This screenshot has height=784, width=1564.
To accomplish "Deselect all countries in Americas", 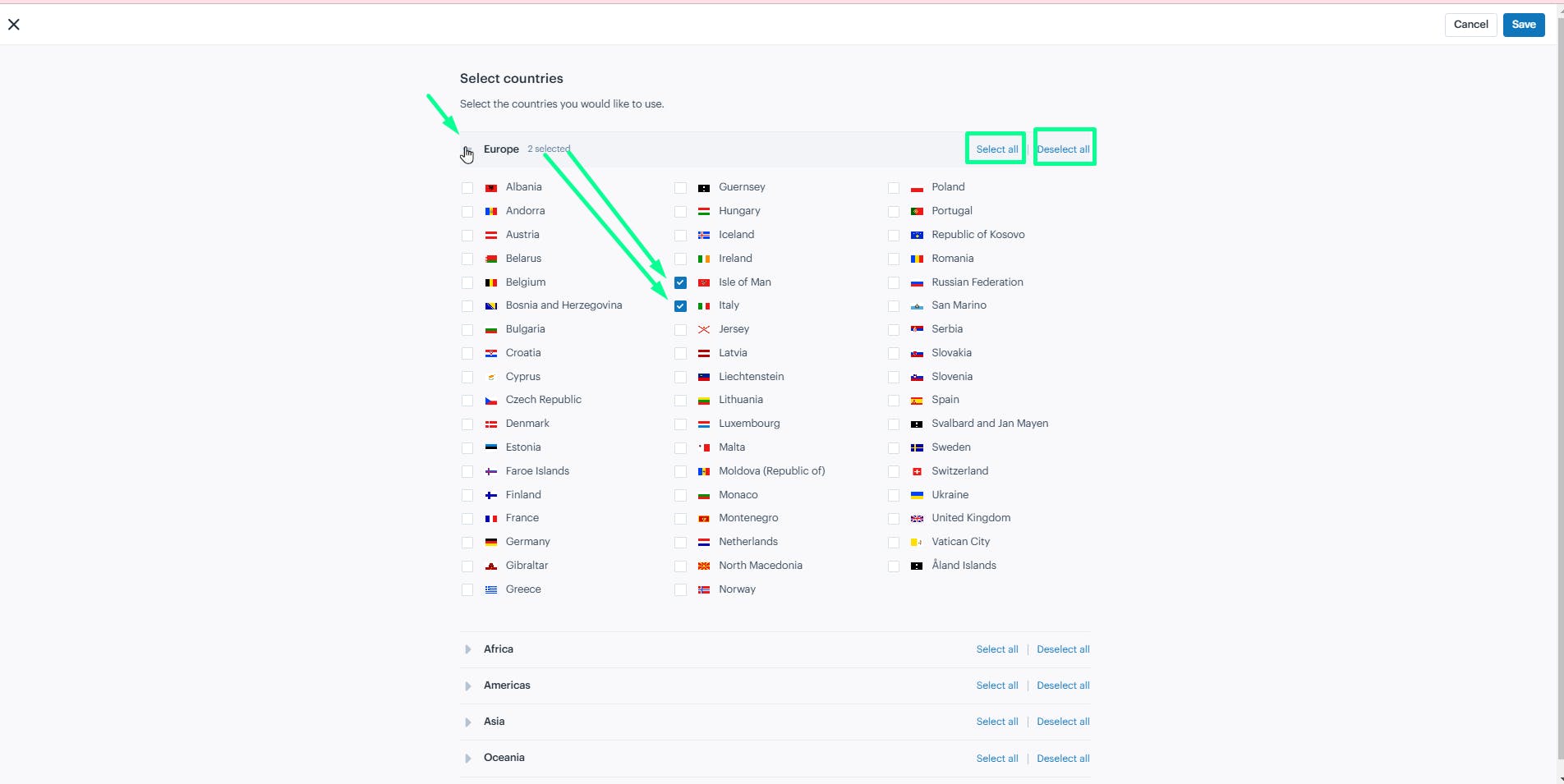I will [1063, 685].
